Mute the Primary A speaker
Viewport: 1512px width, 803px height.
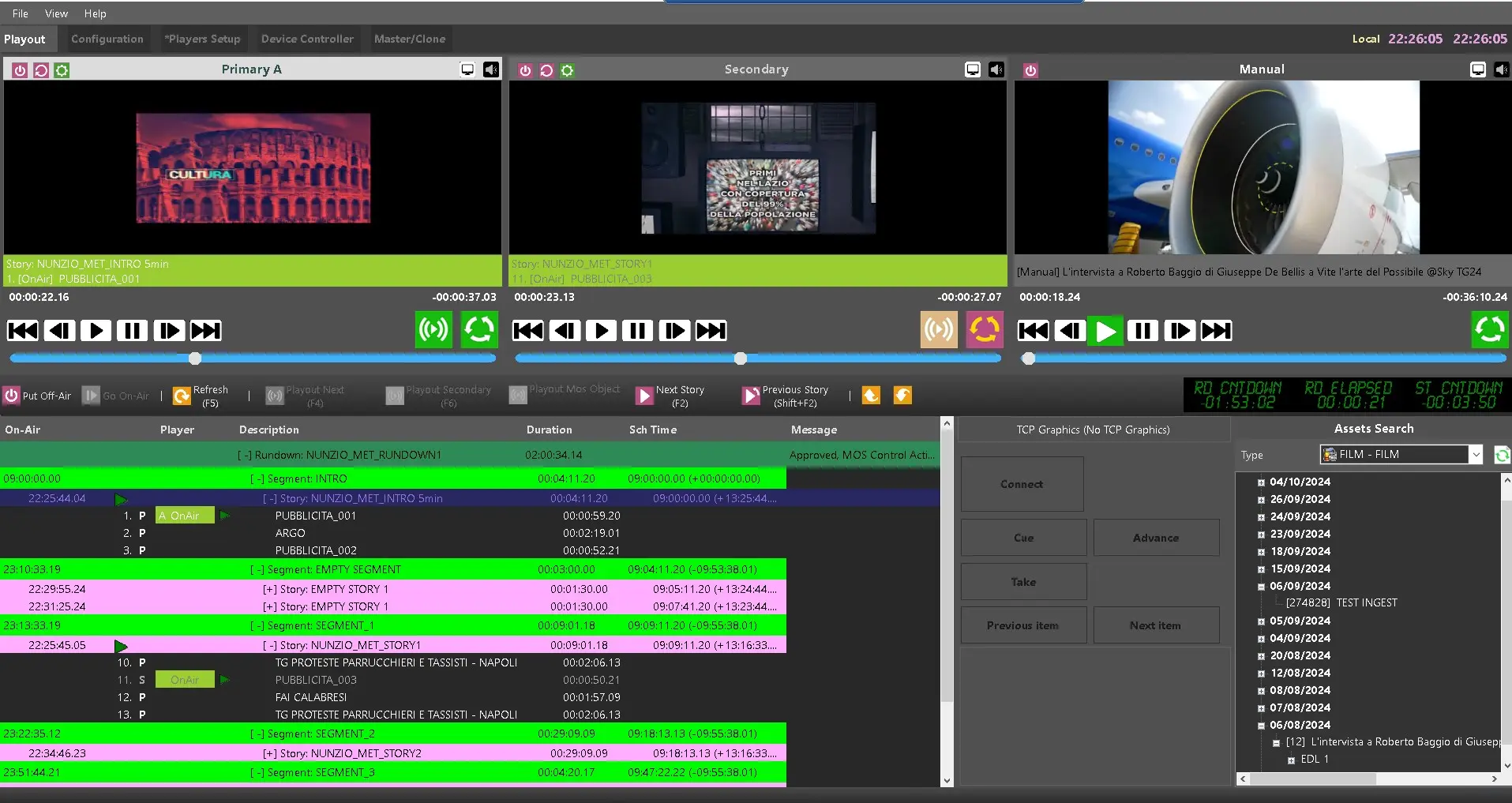(x=491, y=69)
